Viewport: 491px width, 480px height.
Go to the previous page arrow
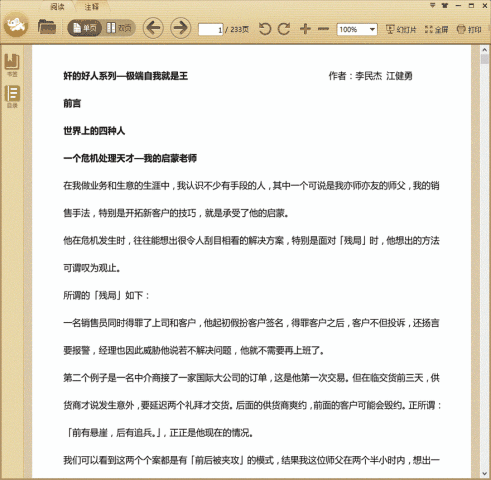(153, 28)
